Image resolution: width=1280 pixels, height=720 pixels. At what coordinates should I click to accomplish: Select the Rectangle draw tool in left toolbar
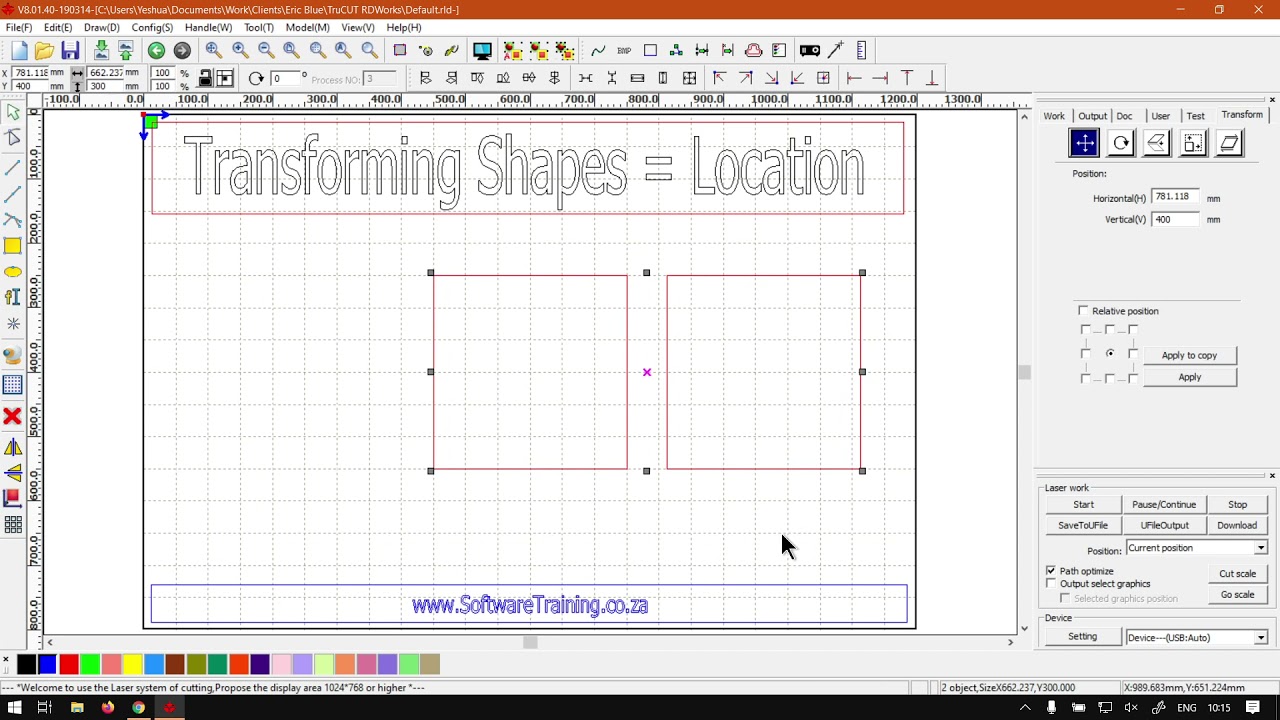tap(13, 246)
